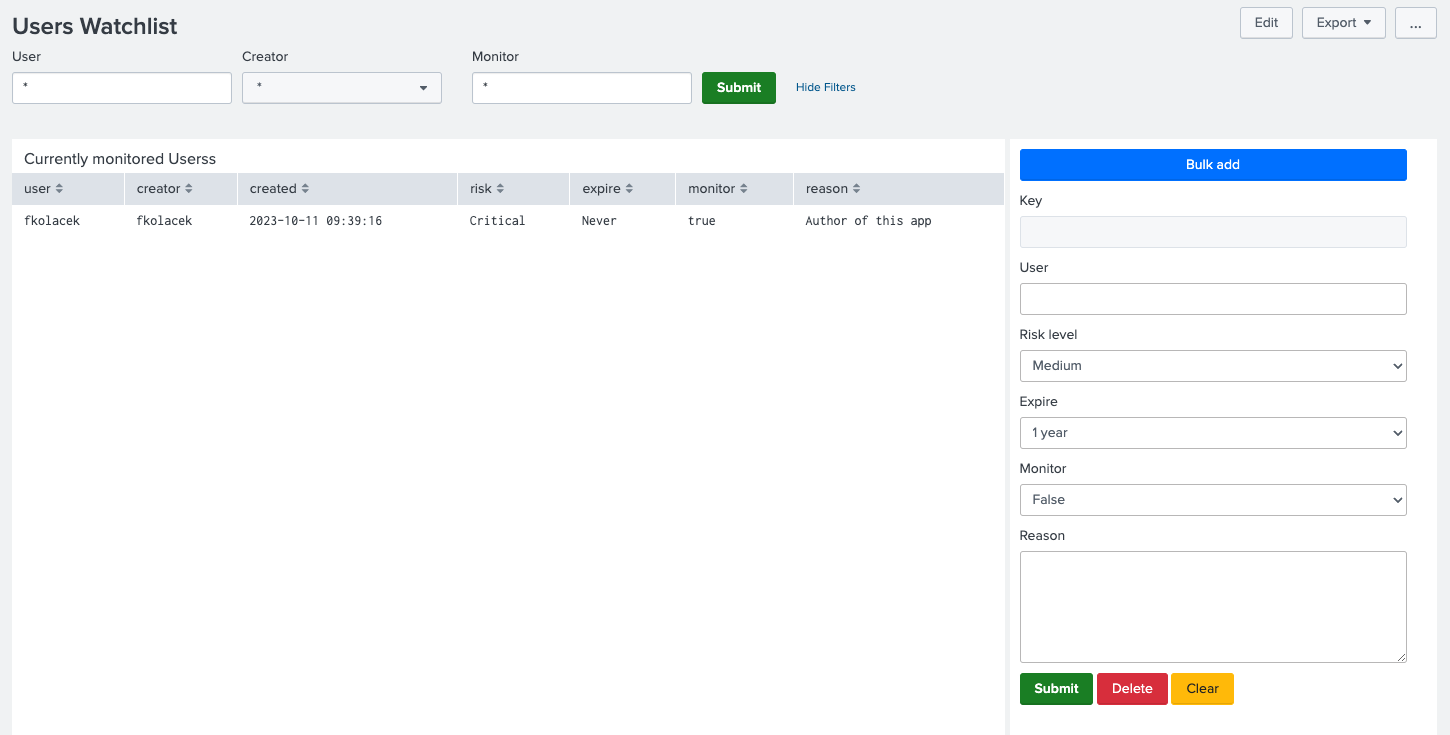Click the Key field in form

(x=1213, y=232)
